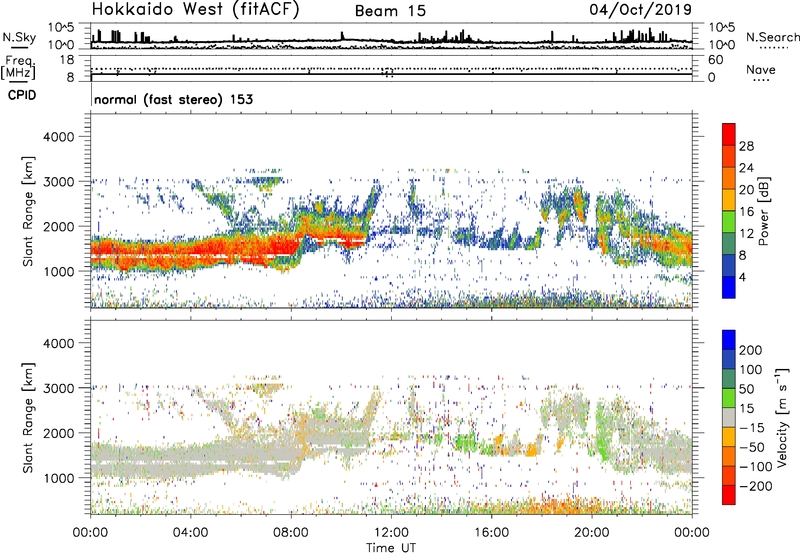Click the 'Hokkaido West (fitACF)' title text
Screen dimensions: 800x554
coord(195,10)
